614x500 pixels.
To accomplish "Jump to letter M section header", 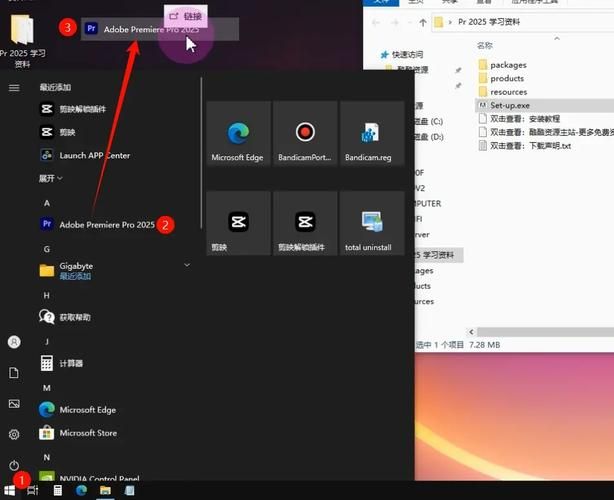I will [x=47, y=388].
